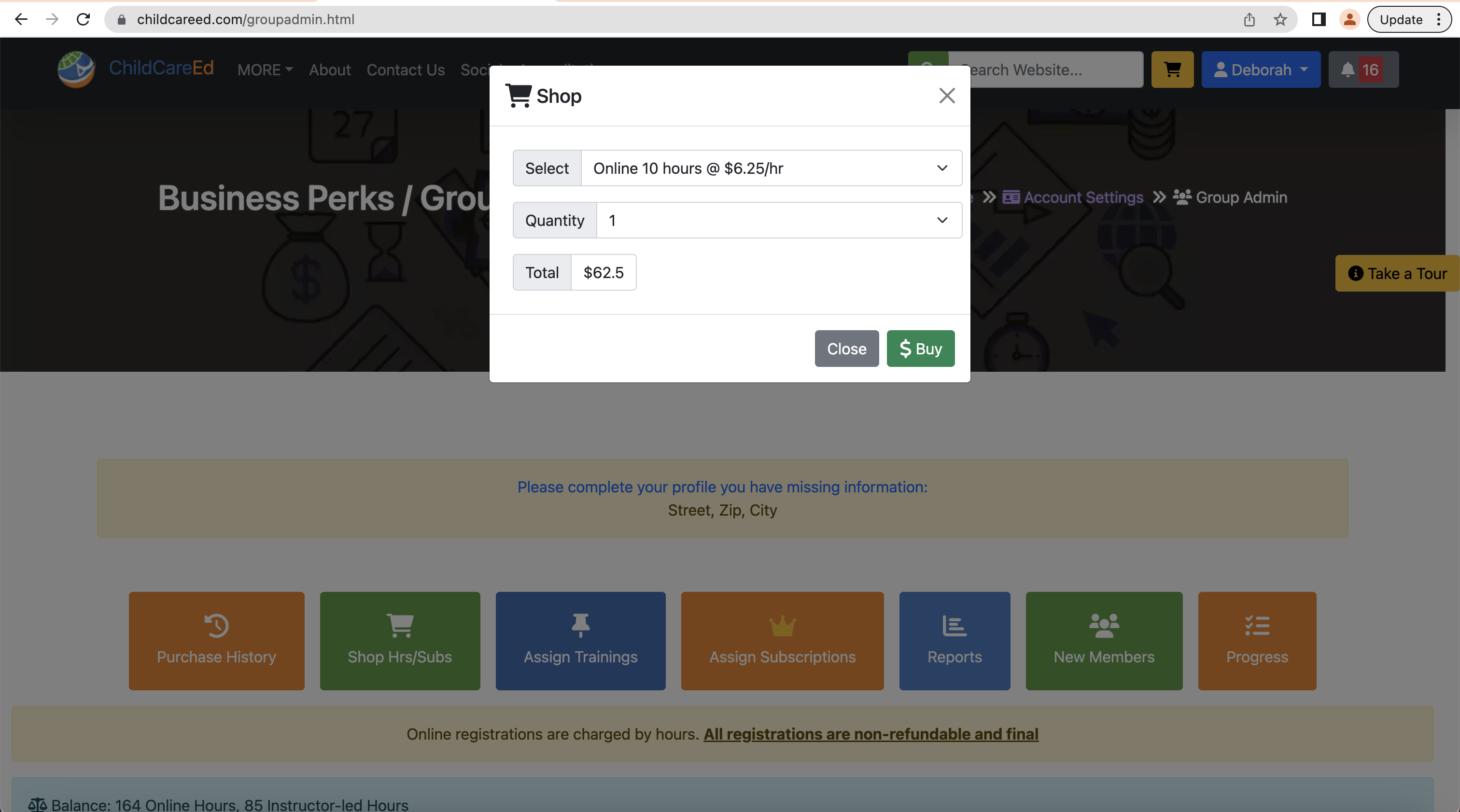The width and height of the screenshot is (1460, 812).
Task: Expand the Select training hours dropdown
Action: (769, 167)
